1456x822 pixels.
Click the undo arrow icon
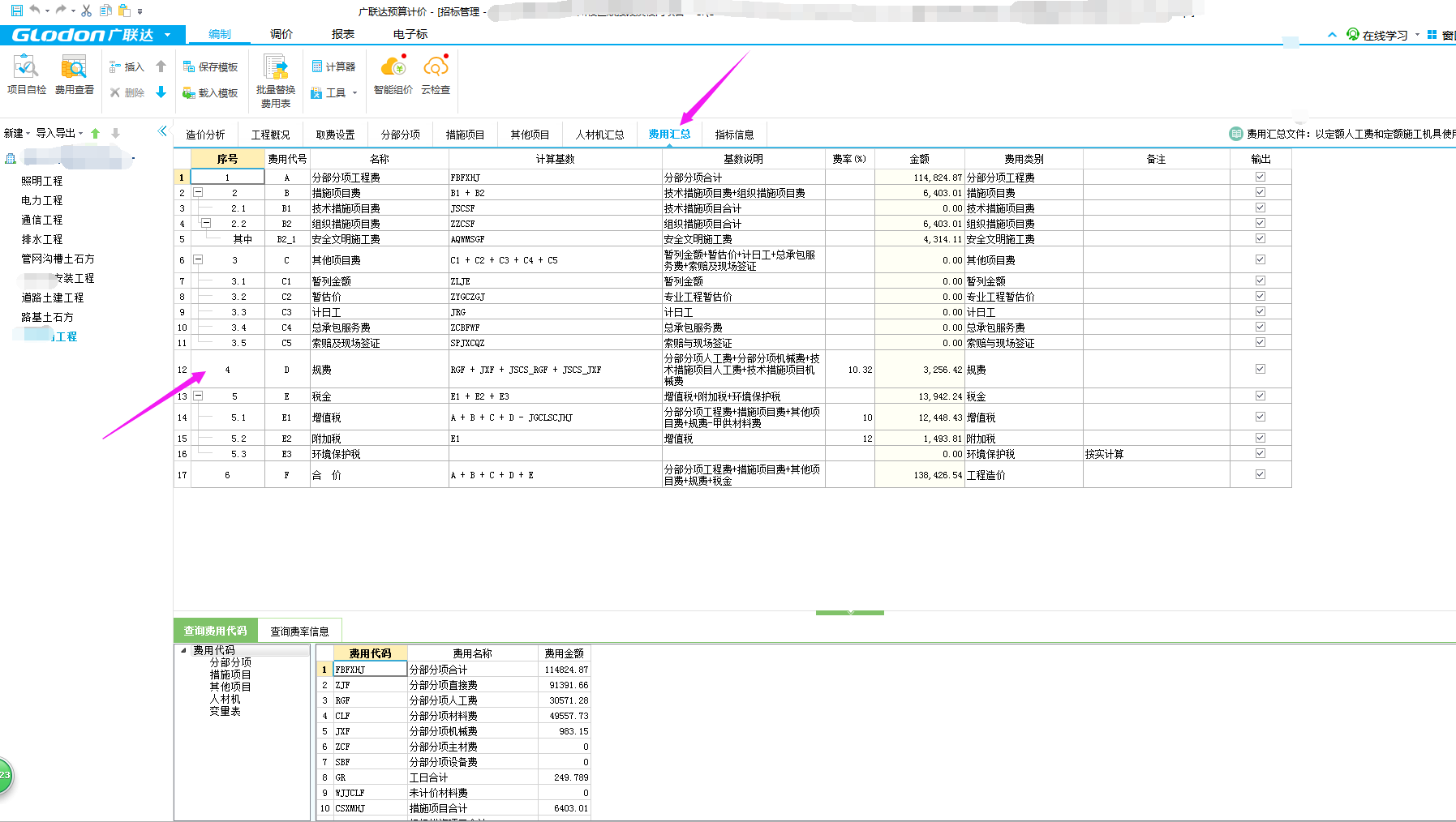point(34,11)
